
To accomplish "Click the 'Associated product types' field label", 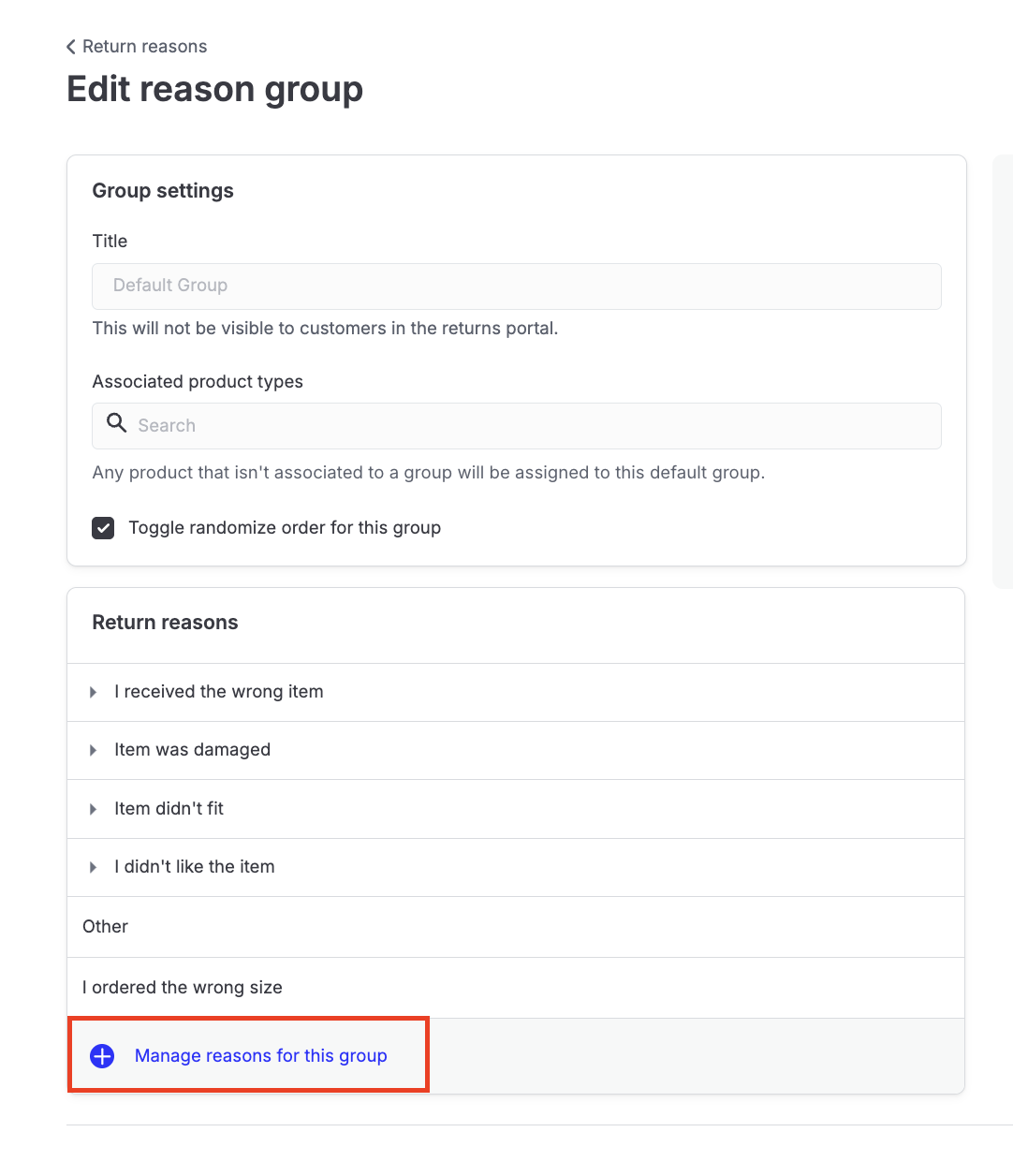I will [x=198, y=382].
